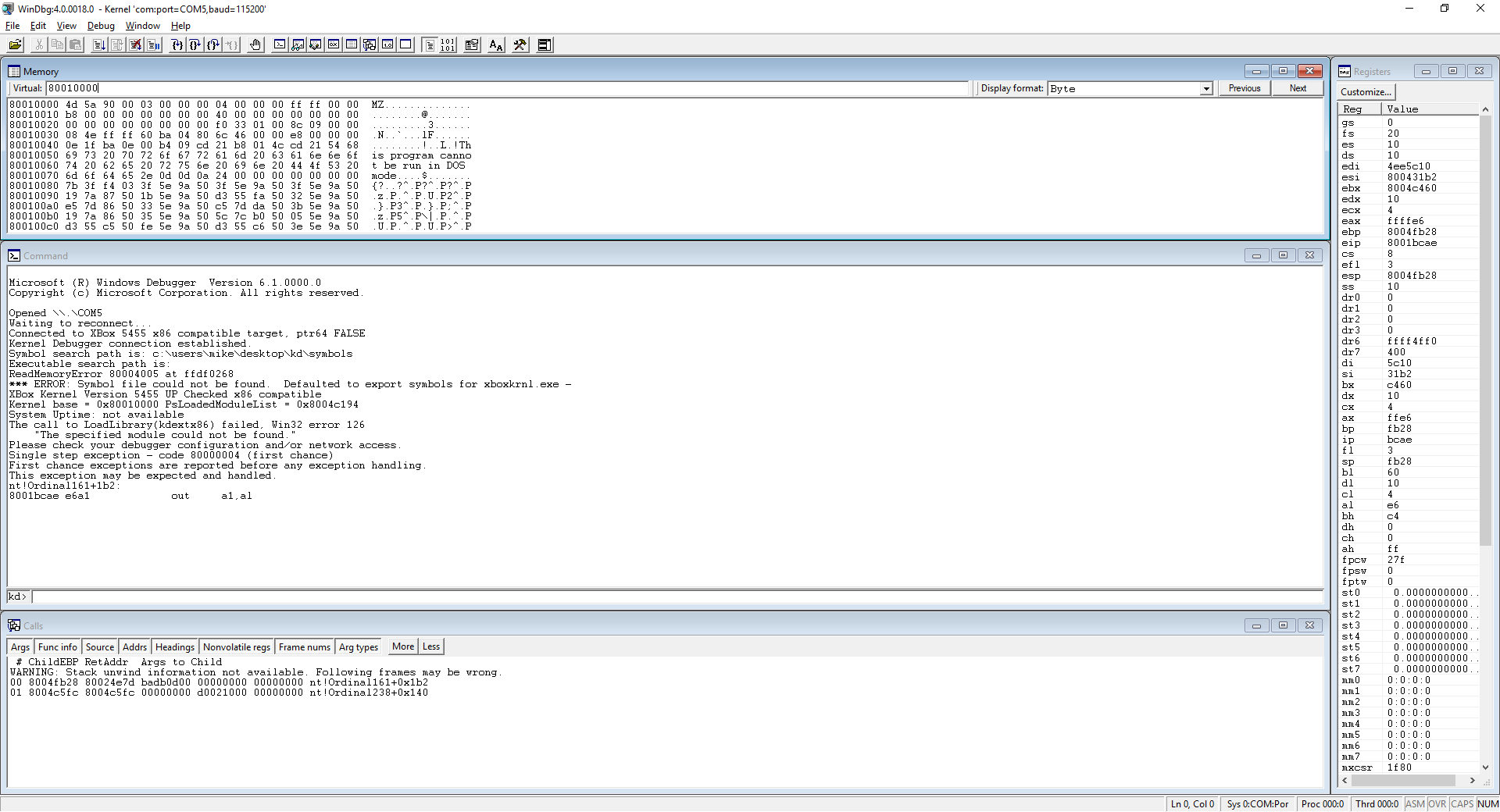Click the Copy toolbar icon
This screenshot has width=1500, height=812.
click(57, 45)
